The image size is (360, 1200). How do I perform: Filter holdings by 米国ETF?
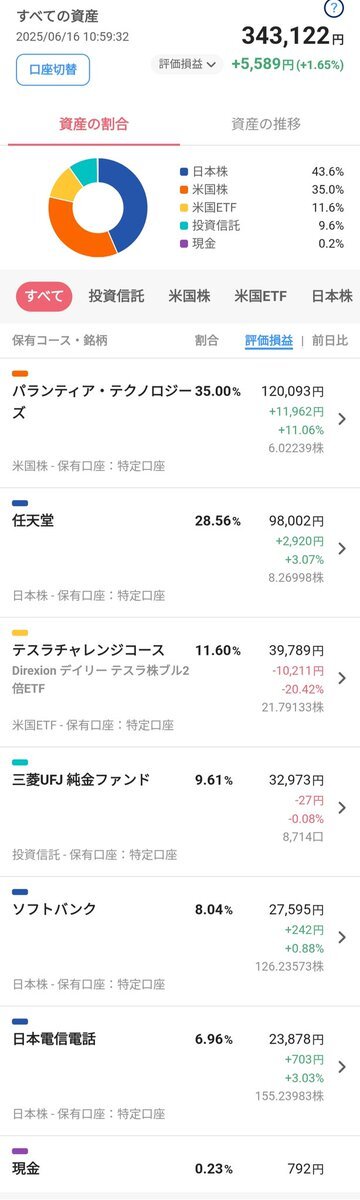coord(260,296)
